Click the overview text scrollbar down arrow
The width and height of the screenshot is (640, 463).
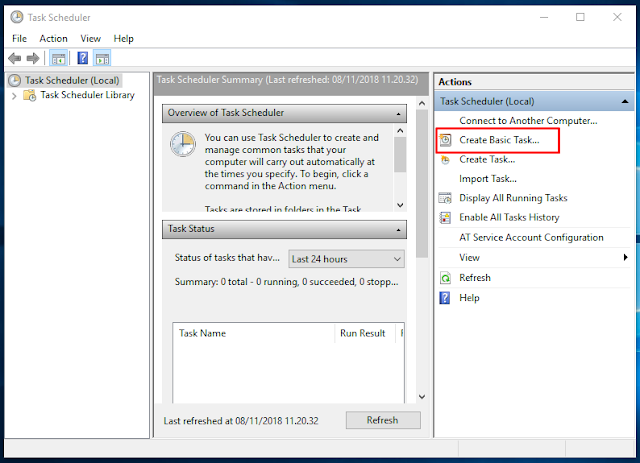pyautogui.click(x=400, y=205)
